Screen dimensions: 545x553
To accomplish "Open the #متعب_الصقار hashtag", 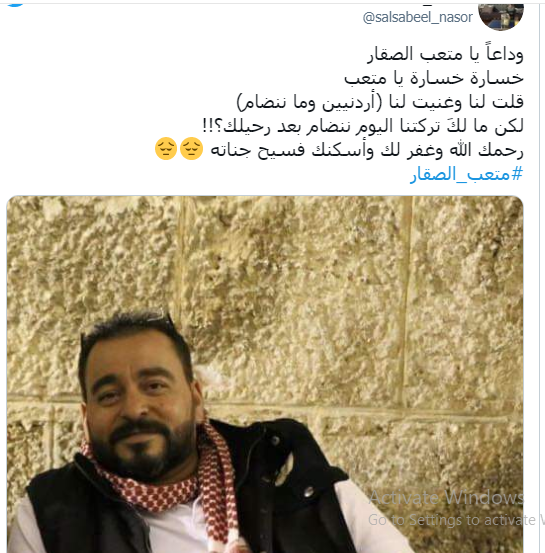I will (466, 174).
